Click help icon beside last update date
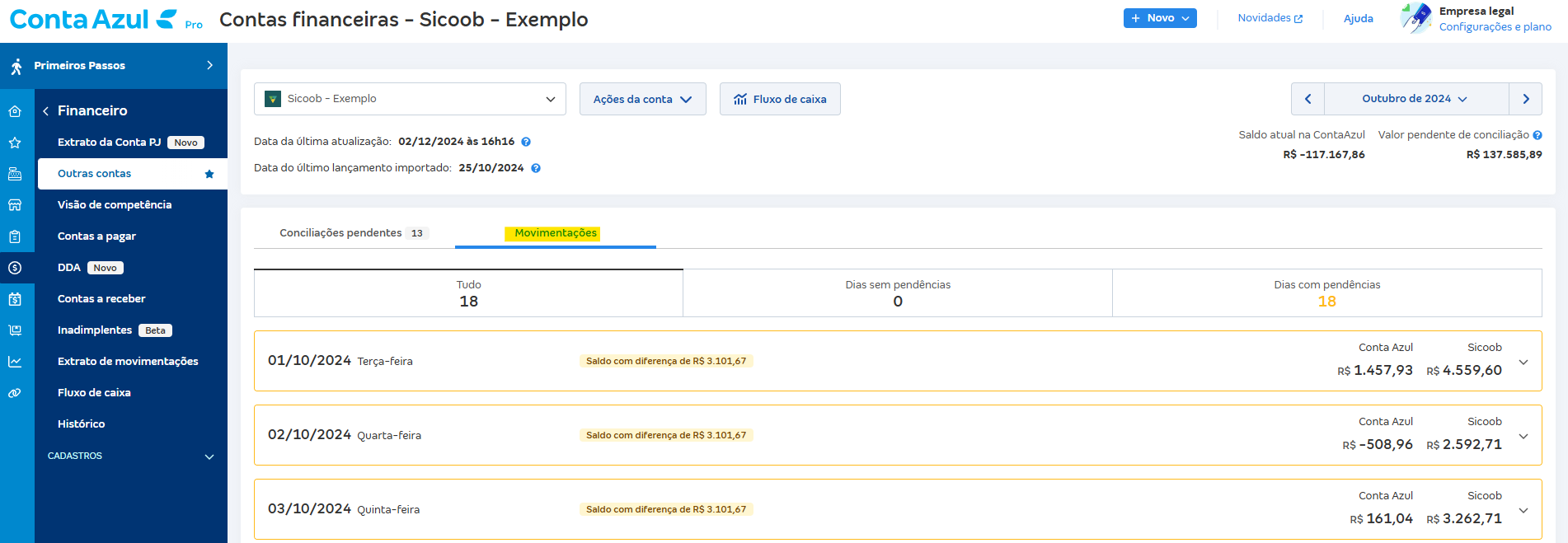This screenshot has height=543, width=1568. [526, 142]
